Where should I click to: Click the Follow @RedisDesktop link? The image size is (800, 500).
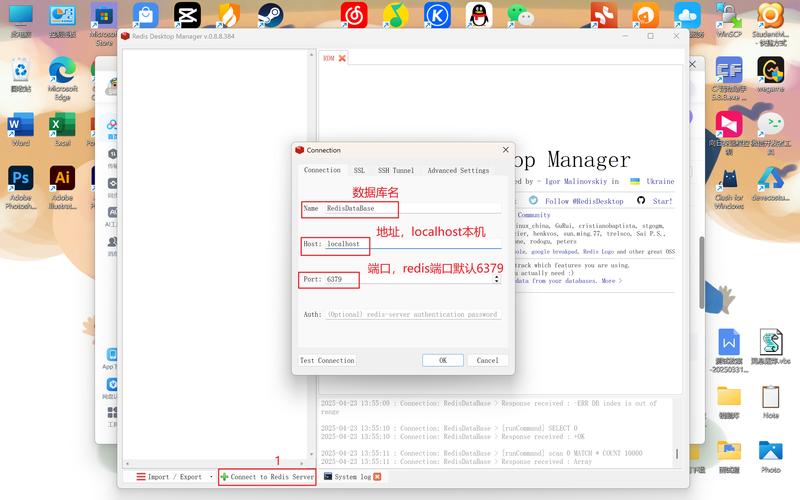[x=584, y=201]
